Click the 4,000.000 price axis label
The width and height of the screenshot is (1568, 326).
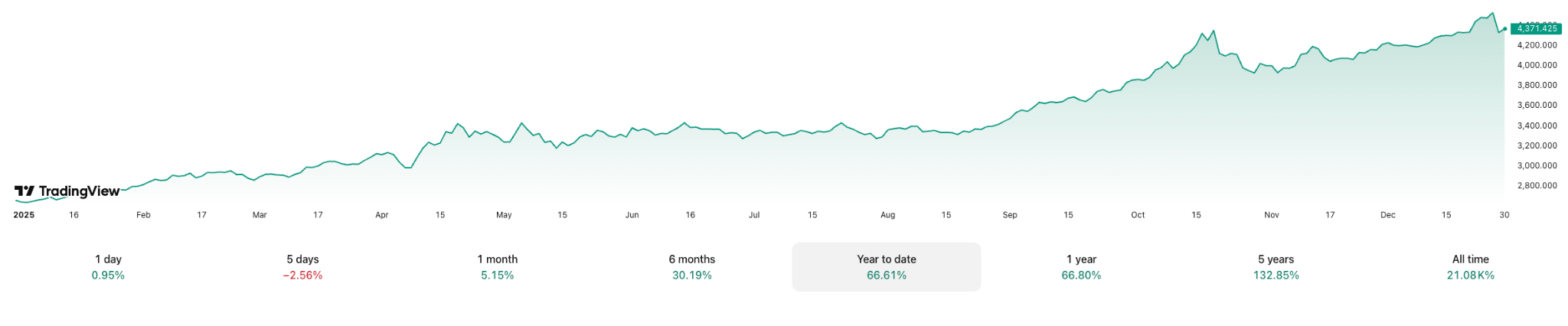pos(1537,65)
